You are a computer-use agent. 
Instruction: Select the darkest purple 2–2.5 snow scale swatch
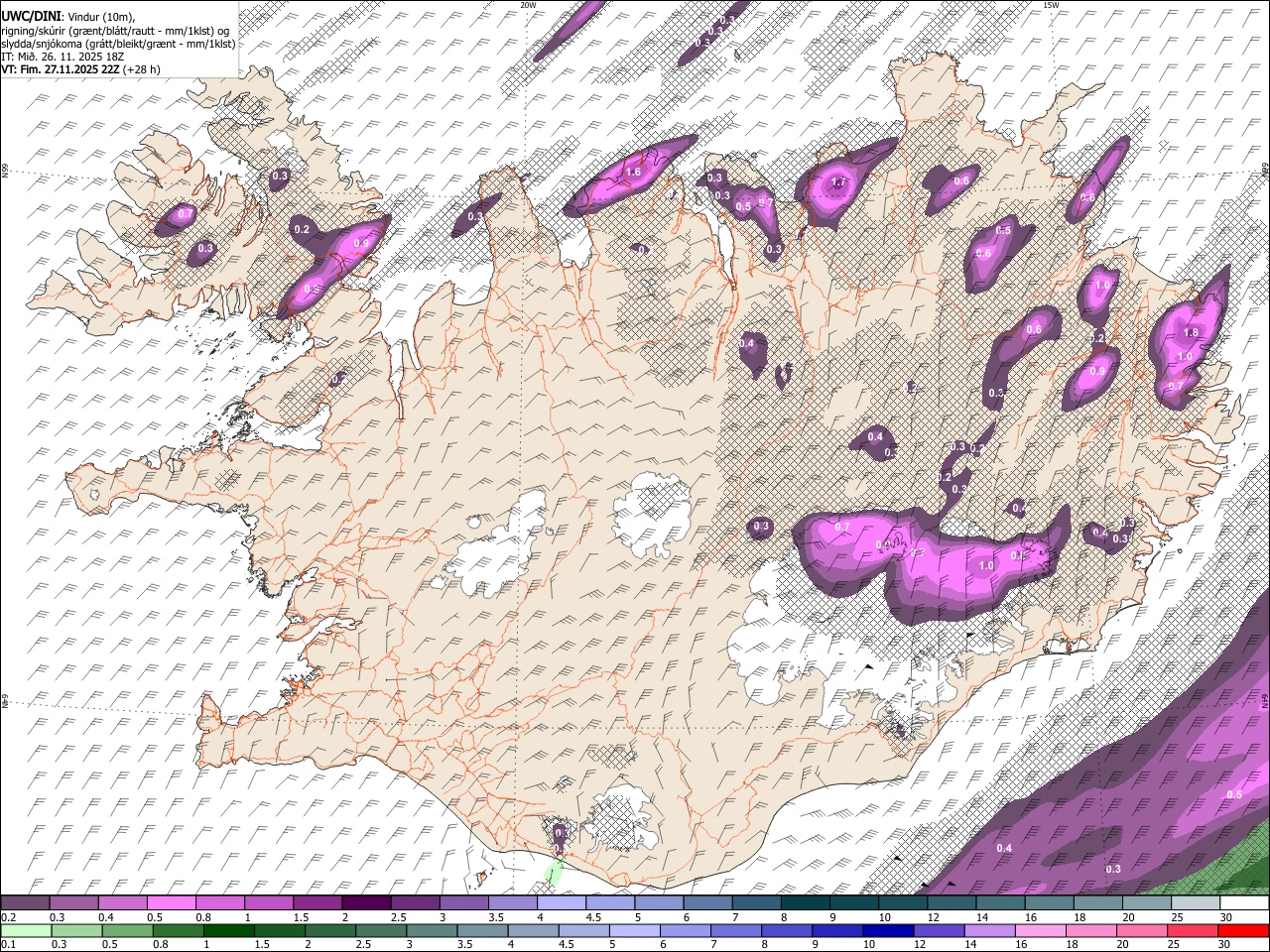click(x=366, y=902)
